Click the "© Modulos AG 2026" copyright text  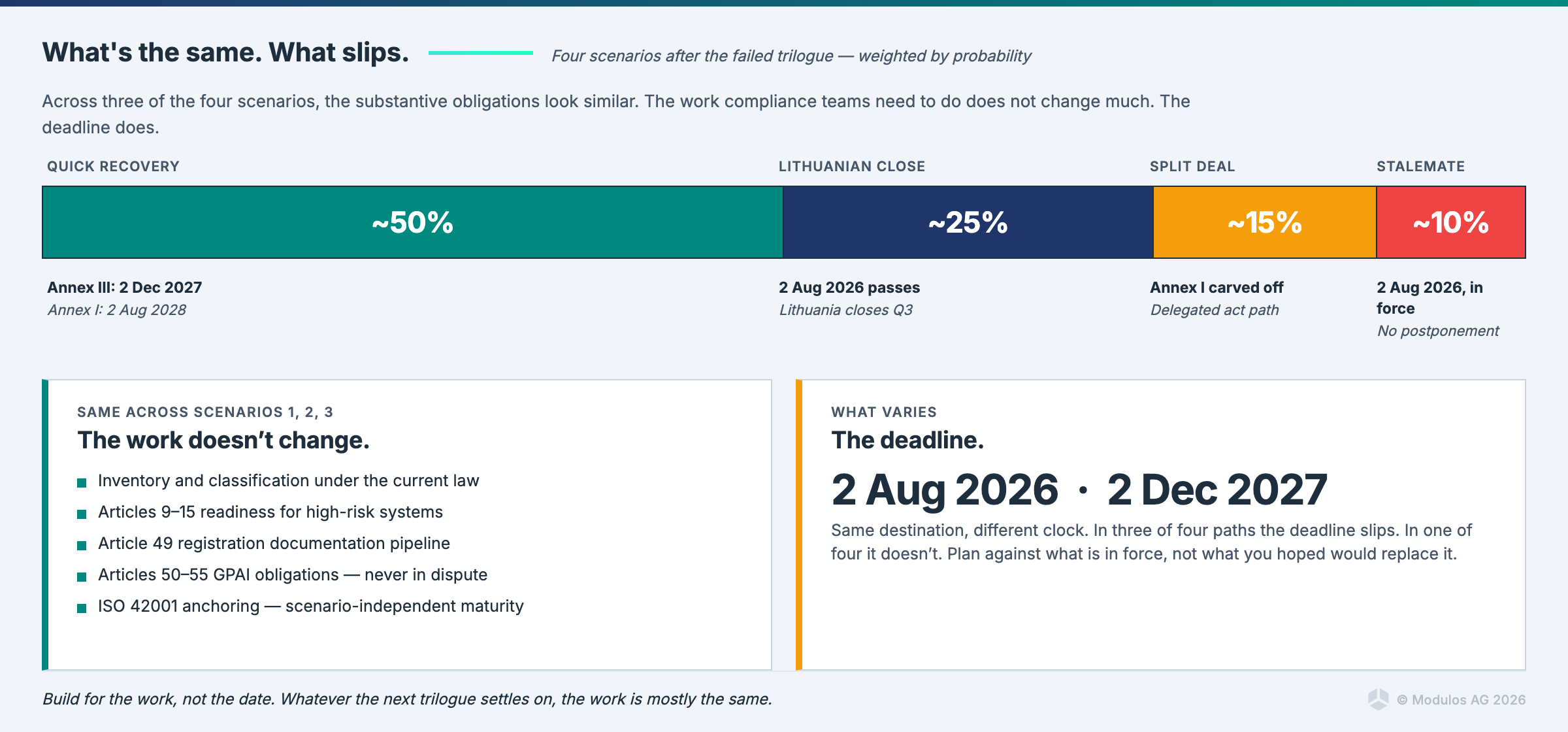point(1461,700)
